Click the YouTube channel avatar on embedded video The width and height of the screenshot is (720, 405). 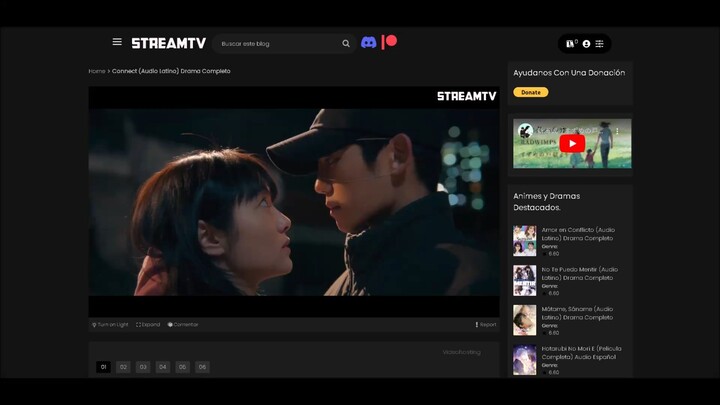(x=525, y=131)
